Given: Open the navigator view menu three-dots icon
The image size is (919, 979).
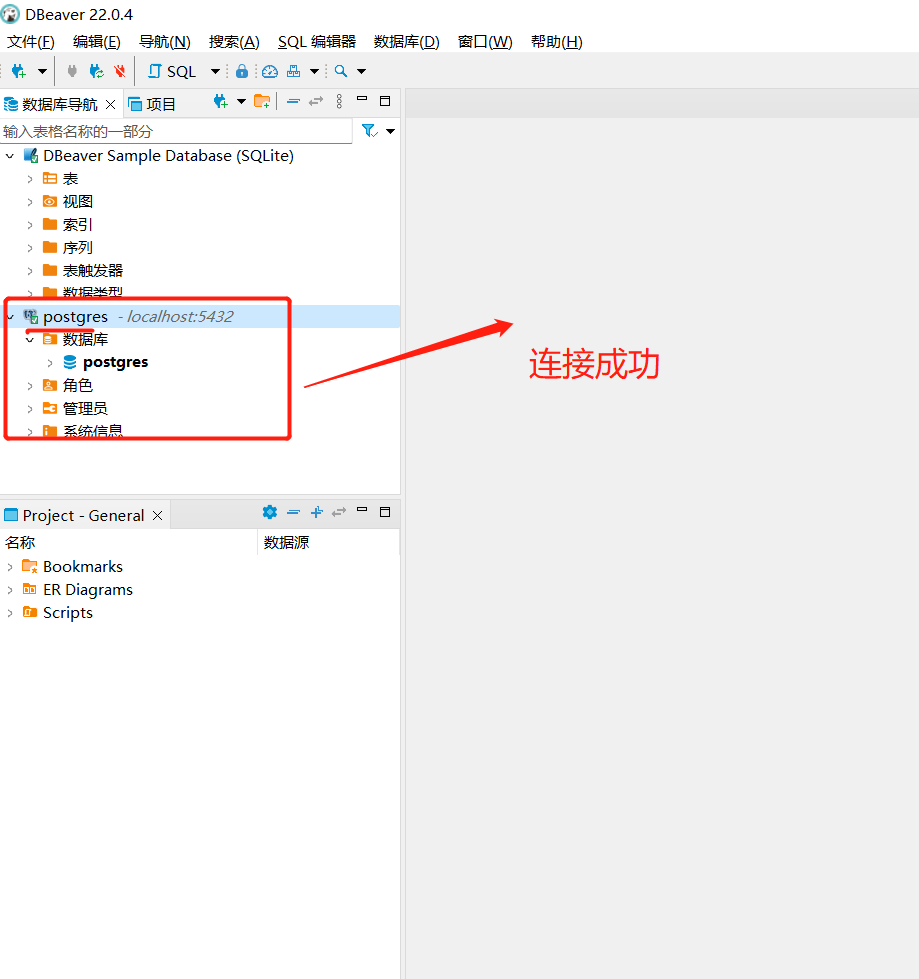Looking at the screenshot, I should pos(339,101).
